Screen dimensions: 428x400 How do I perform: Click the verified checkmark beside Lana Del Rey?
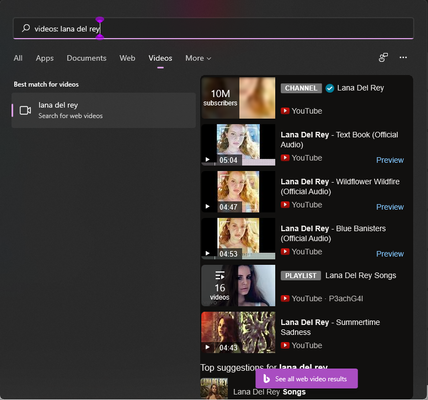[x=330, y=88]
